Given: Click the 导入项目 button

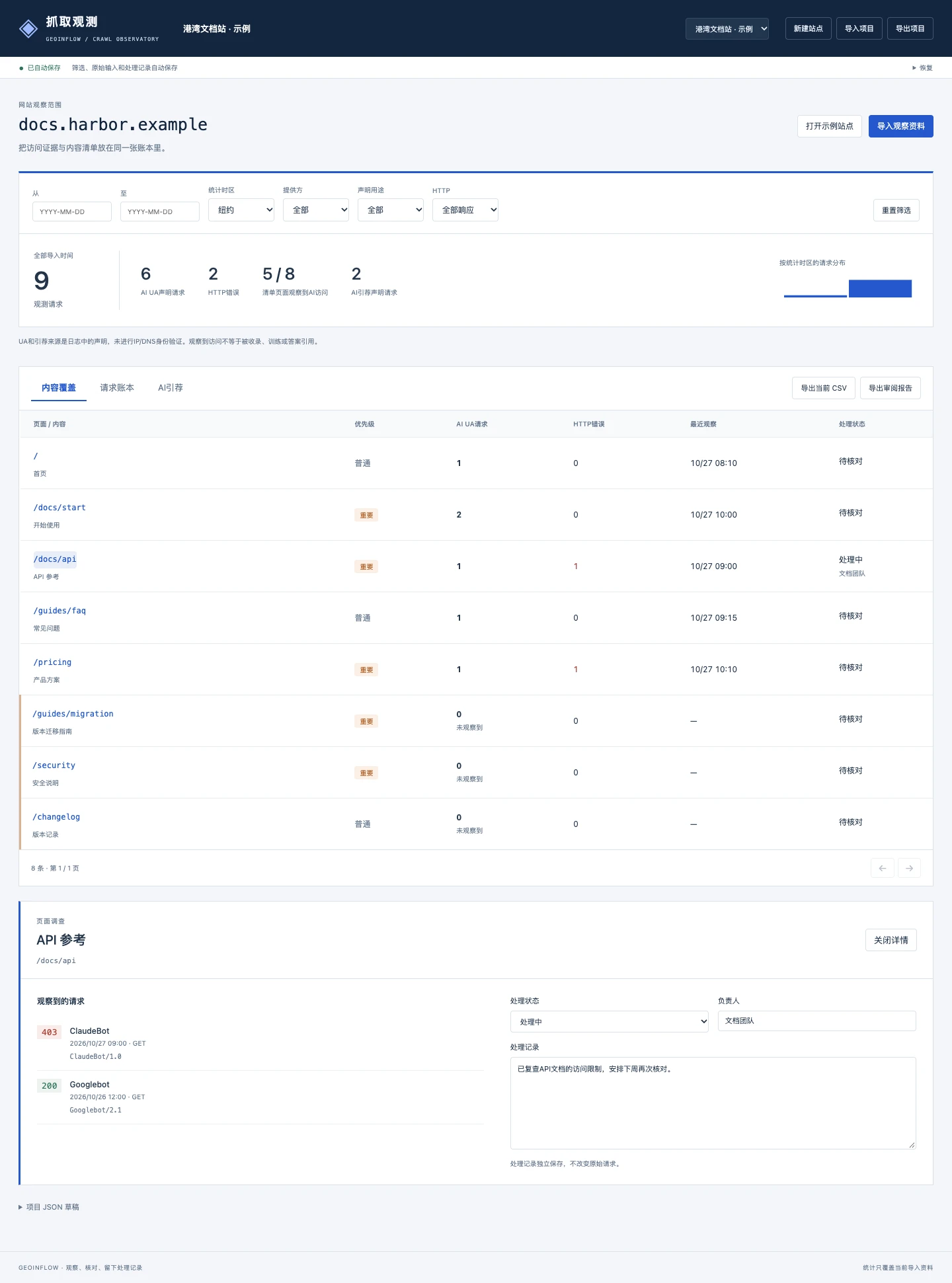Looking at the screenshot, I should (859, 28).
